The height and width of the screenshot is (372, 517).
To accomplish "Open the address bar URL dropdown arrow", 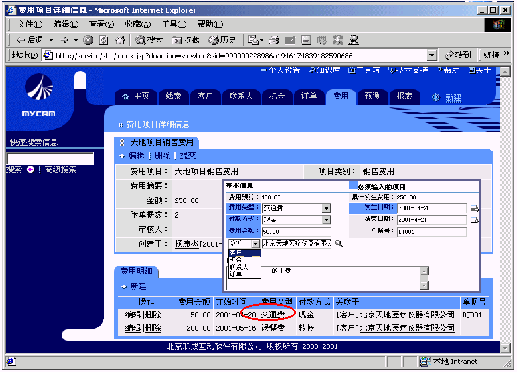I will (x=432, y=55).
